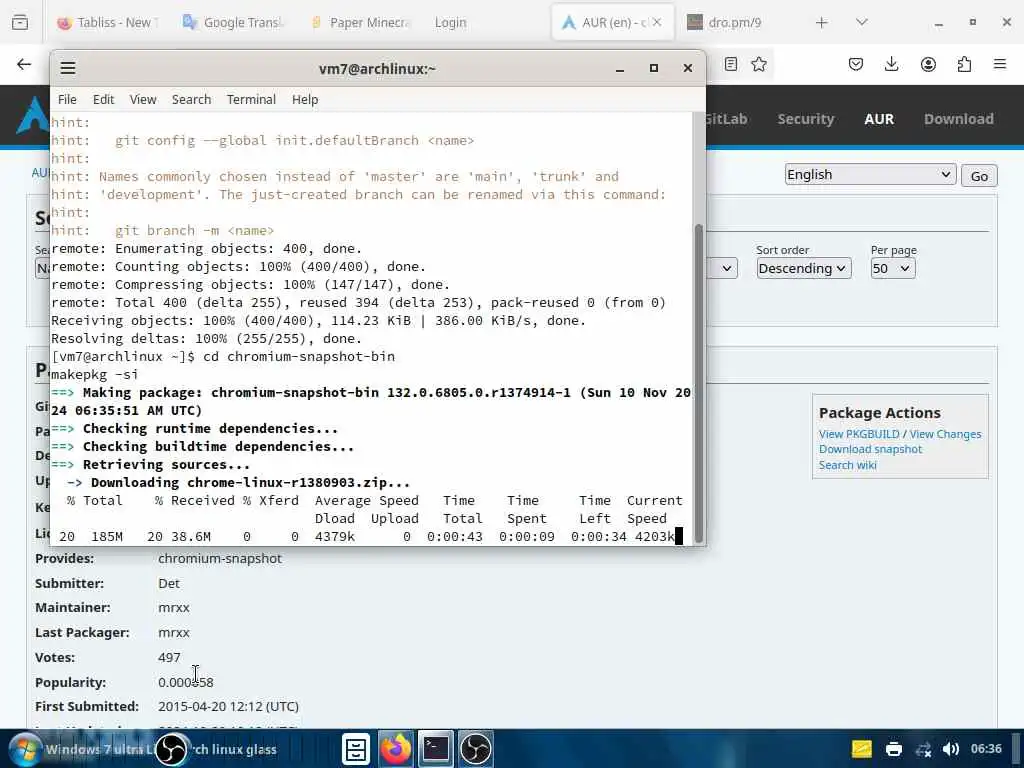The width and height of the screenshot is (1024, 768).
Task: Click the maintainer name mrxx
Action: pos(174,607)
